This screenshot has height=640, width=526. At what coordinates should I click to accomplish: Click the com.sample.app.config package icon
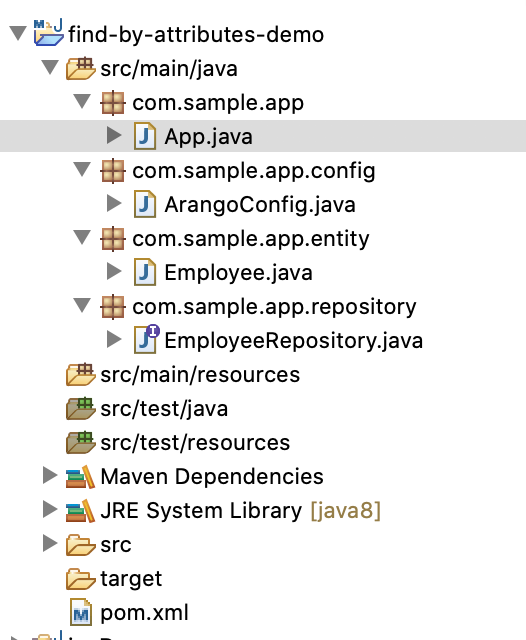coord(113,171)
